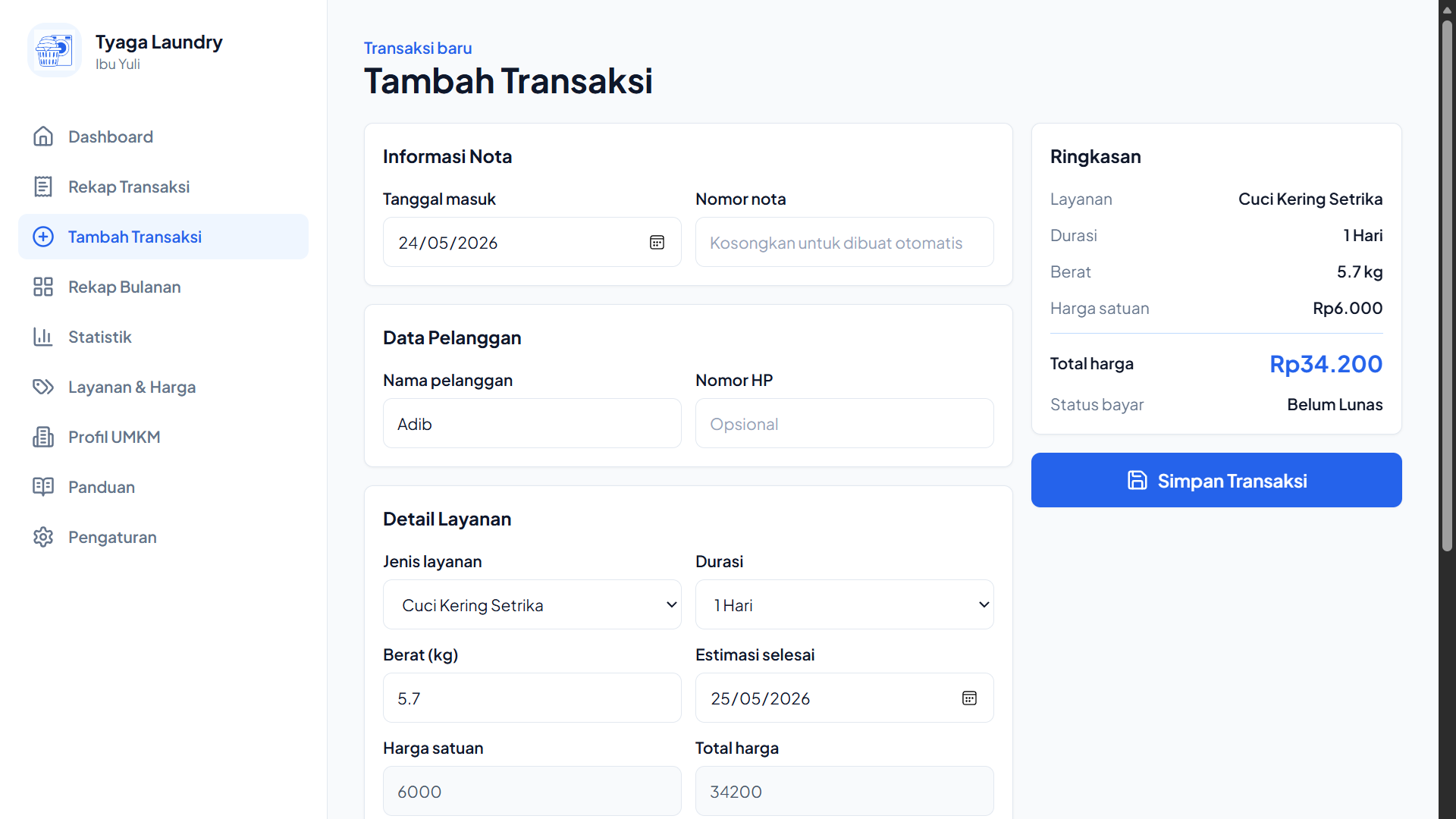Click the save disk icon on Simpan Transaksi

[1137, 480]
